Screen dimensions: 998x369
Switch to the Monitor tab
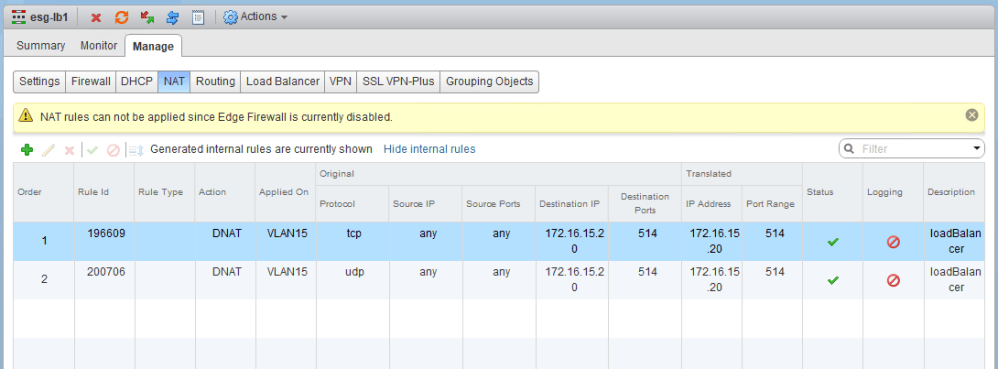pyautogui.click(x=99, y=46)
